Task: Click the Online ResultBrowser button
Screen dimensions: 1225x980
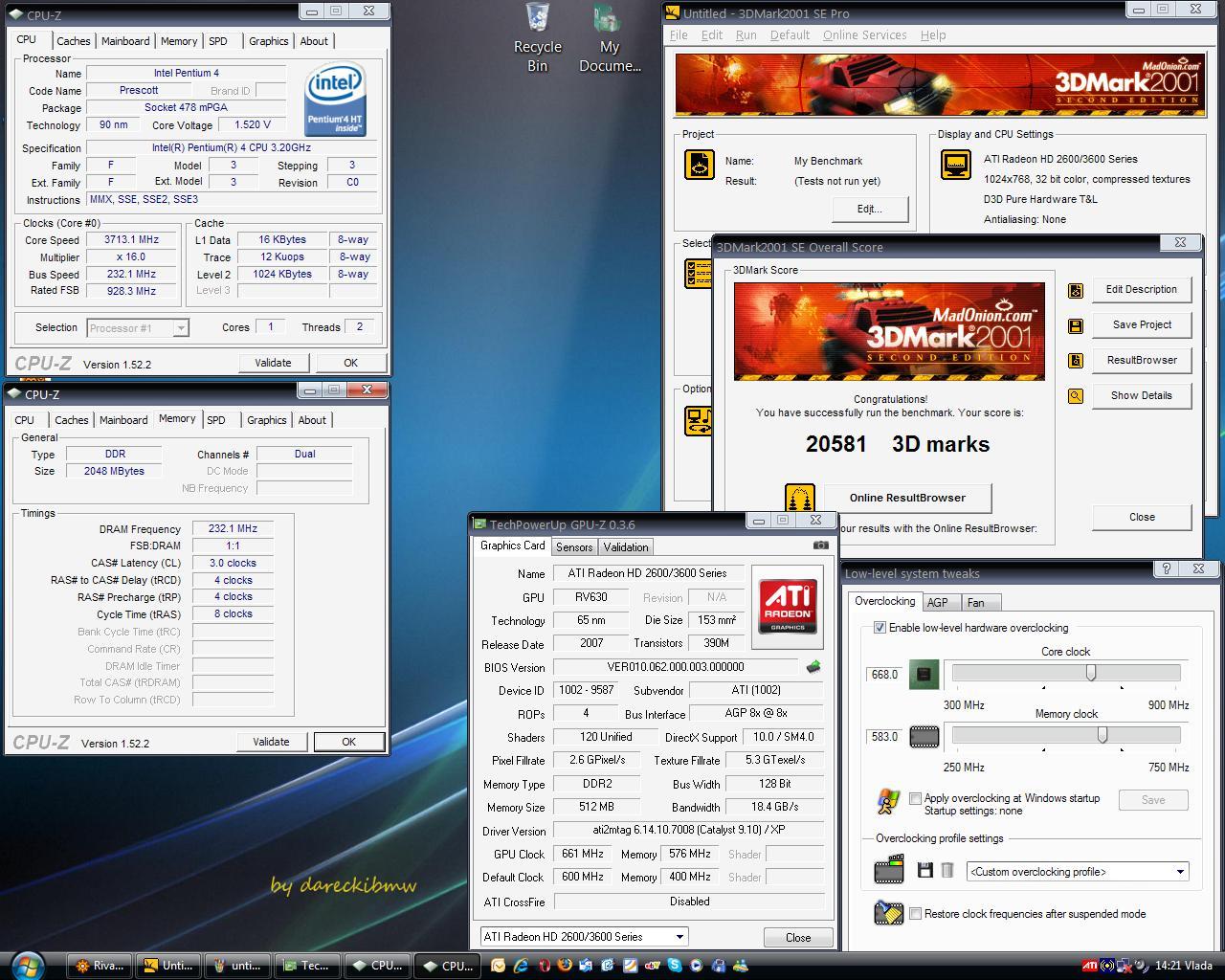Action: click(x=907, y=498)
